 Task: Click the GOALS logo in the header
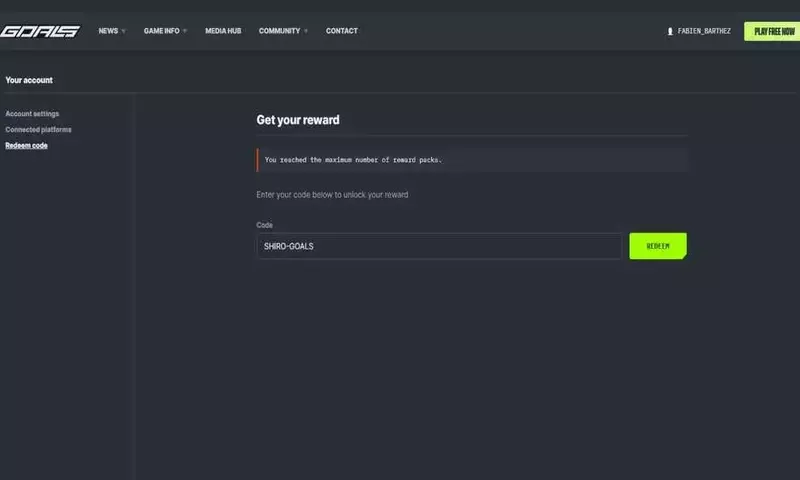(x=40, y=31)
